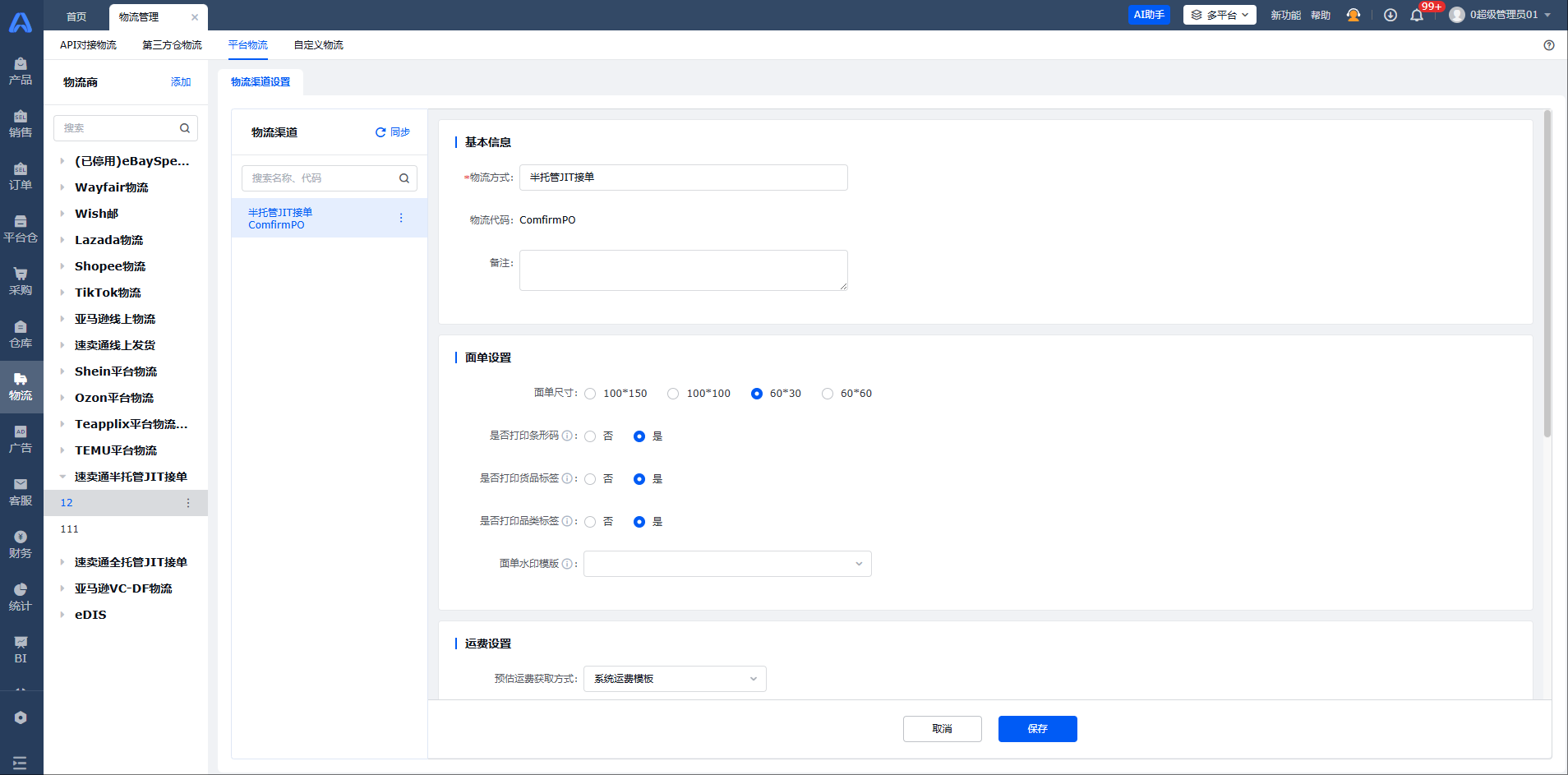The width and height of the screenshot is (1568, 775).
Task: Open the 仓库 sidebar module
Action: pyautogui.click(x=21, y=334)
